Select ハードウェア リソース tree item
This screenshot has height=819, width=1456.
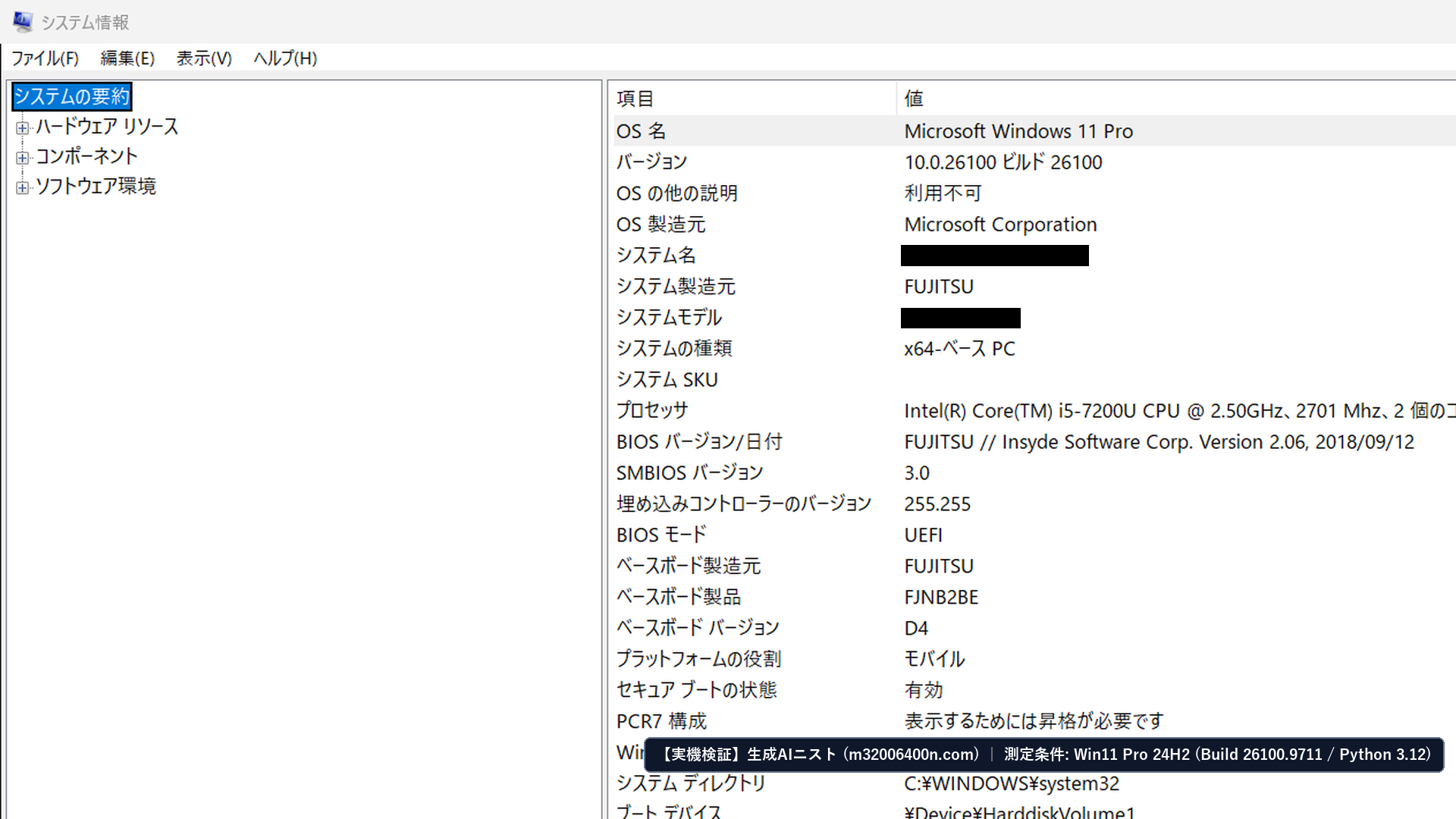pyautogui.click(x=107, y=127)
